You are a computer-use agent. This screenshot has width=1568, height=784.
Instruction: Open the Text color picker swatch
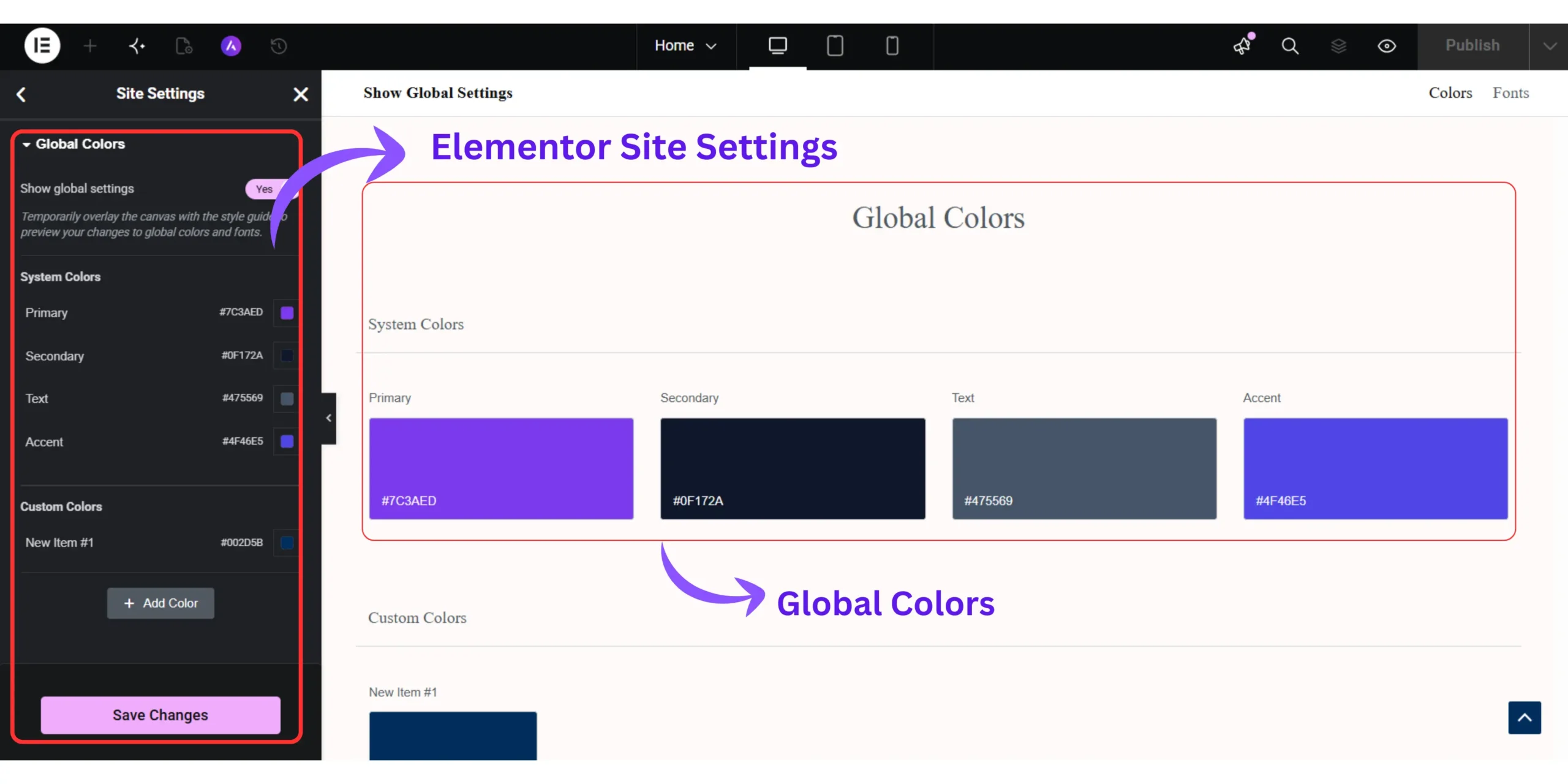click(x=287, y=399)
